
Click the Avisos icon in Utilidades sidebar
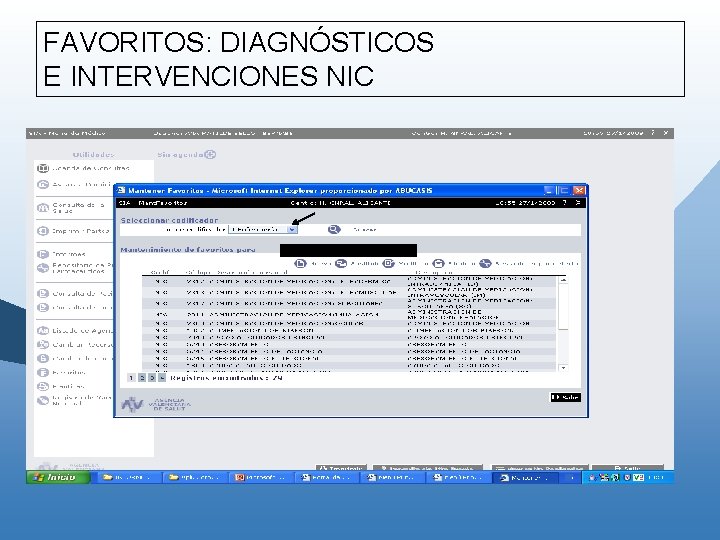(x=43, y=185)
